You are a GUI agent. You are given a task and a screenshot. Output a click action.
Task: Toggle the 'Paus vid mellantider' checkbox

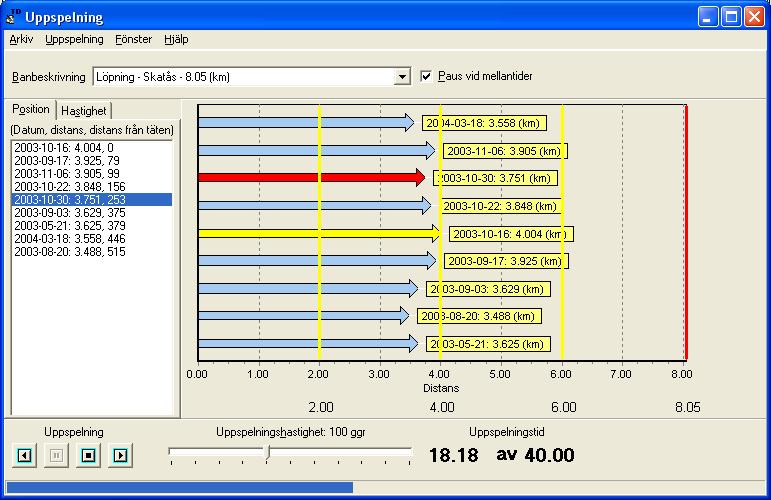click(426, 76)
